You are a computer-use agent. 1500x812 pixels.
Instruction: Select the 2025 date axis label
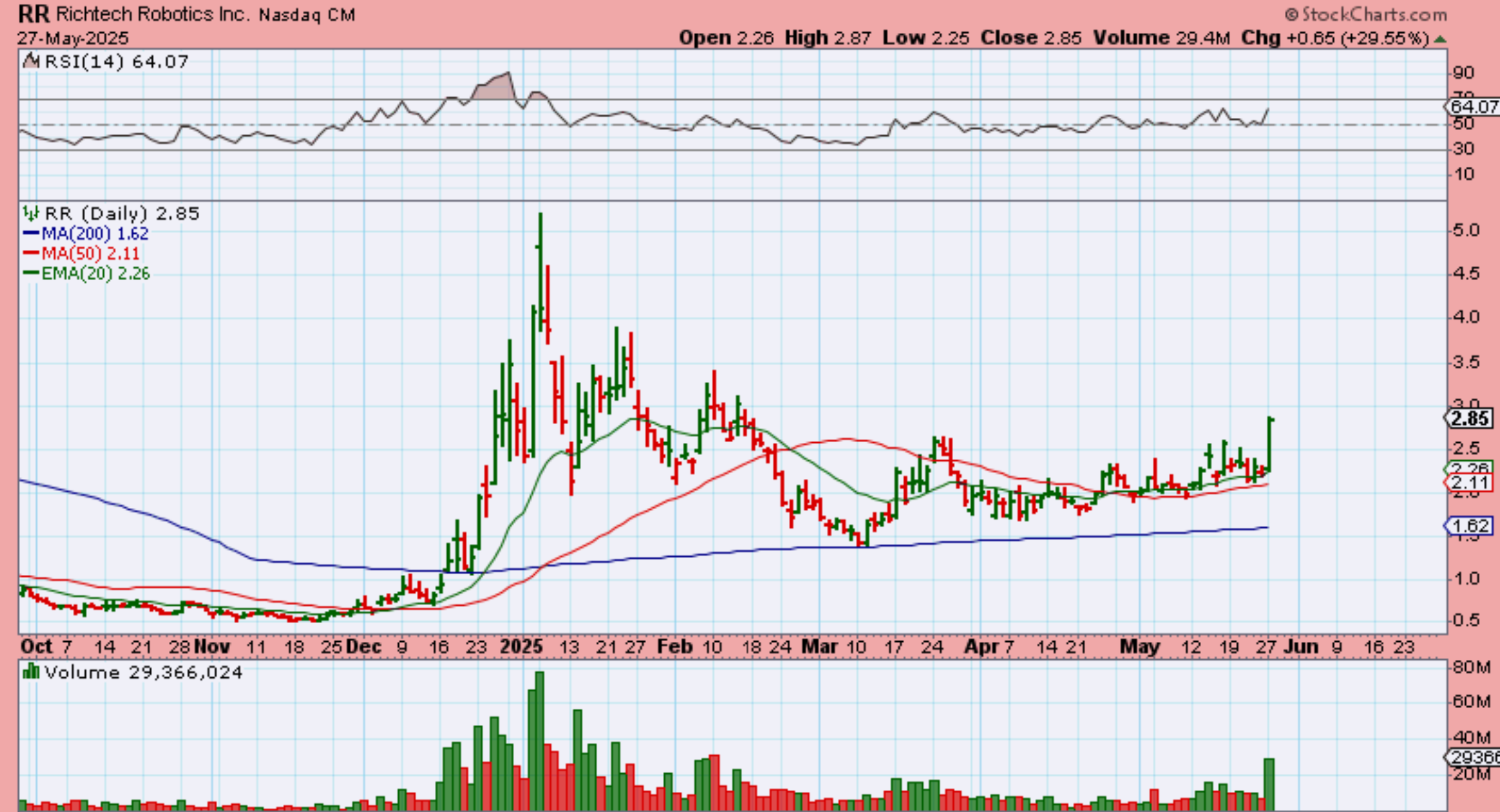[521, 647]
